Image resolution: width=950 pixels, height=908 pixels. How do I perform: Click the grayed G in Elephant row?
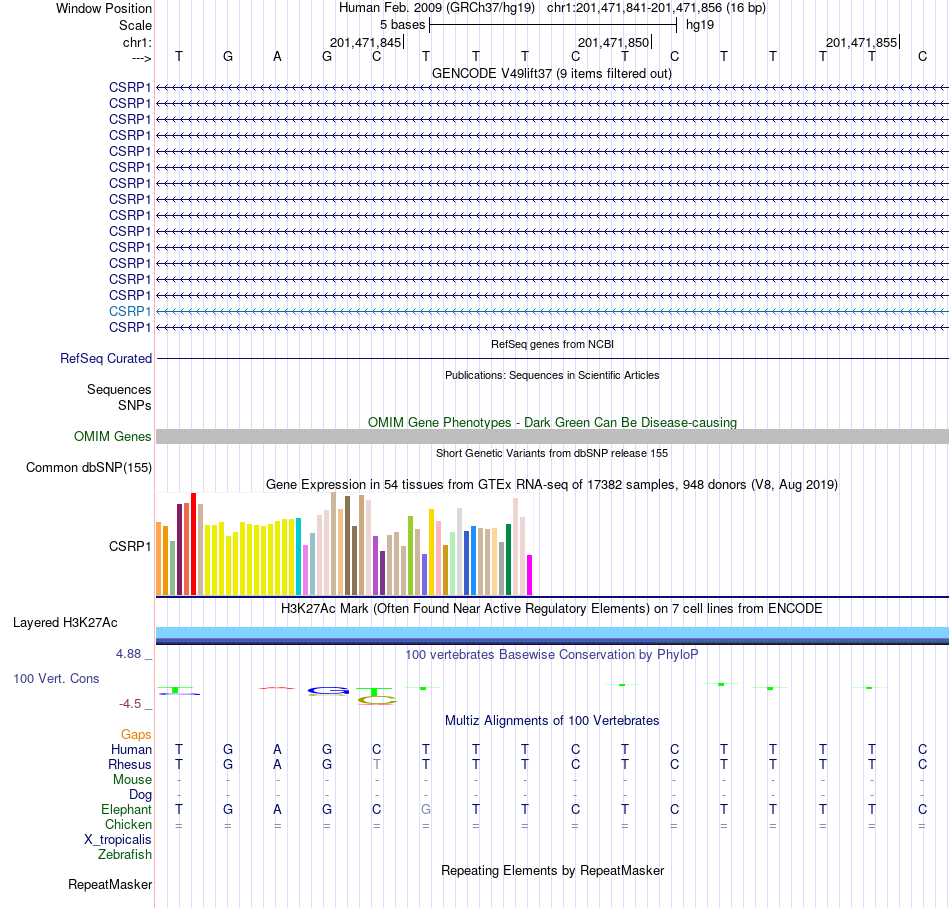click(x=426, y=809)
